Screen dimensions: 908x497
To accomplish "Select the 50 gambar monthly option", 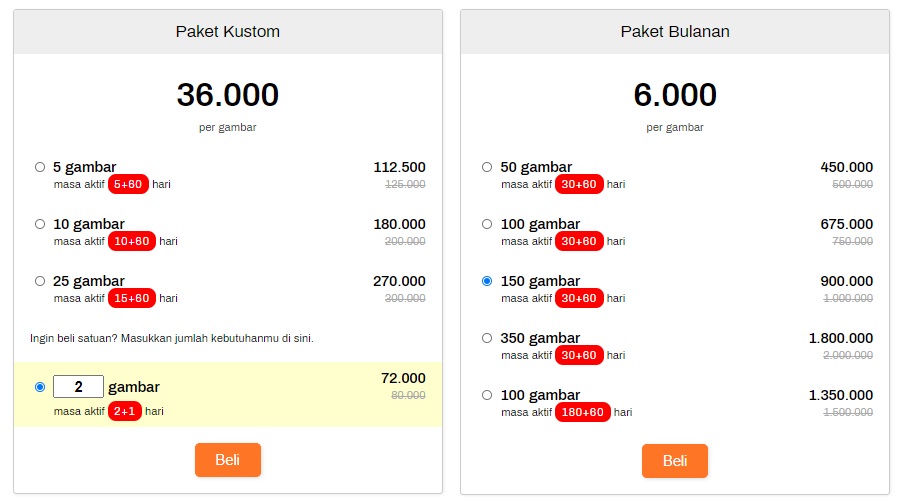I will (486, 167).
